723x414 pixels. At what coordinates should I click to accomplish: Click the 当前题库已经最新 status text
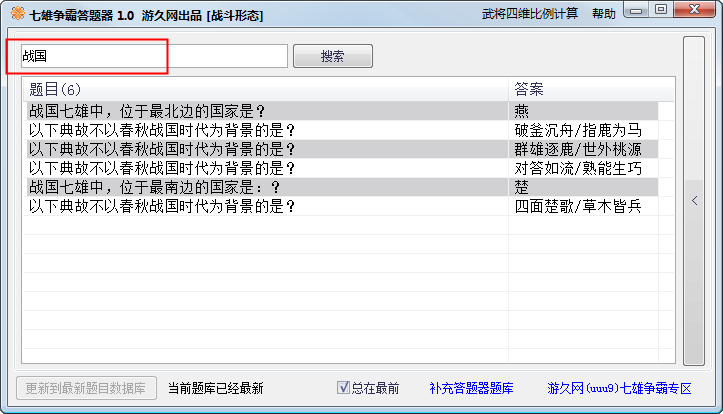pyautogui.click(x=215, y=388)
